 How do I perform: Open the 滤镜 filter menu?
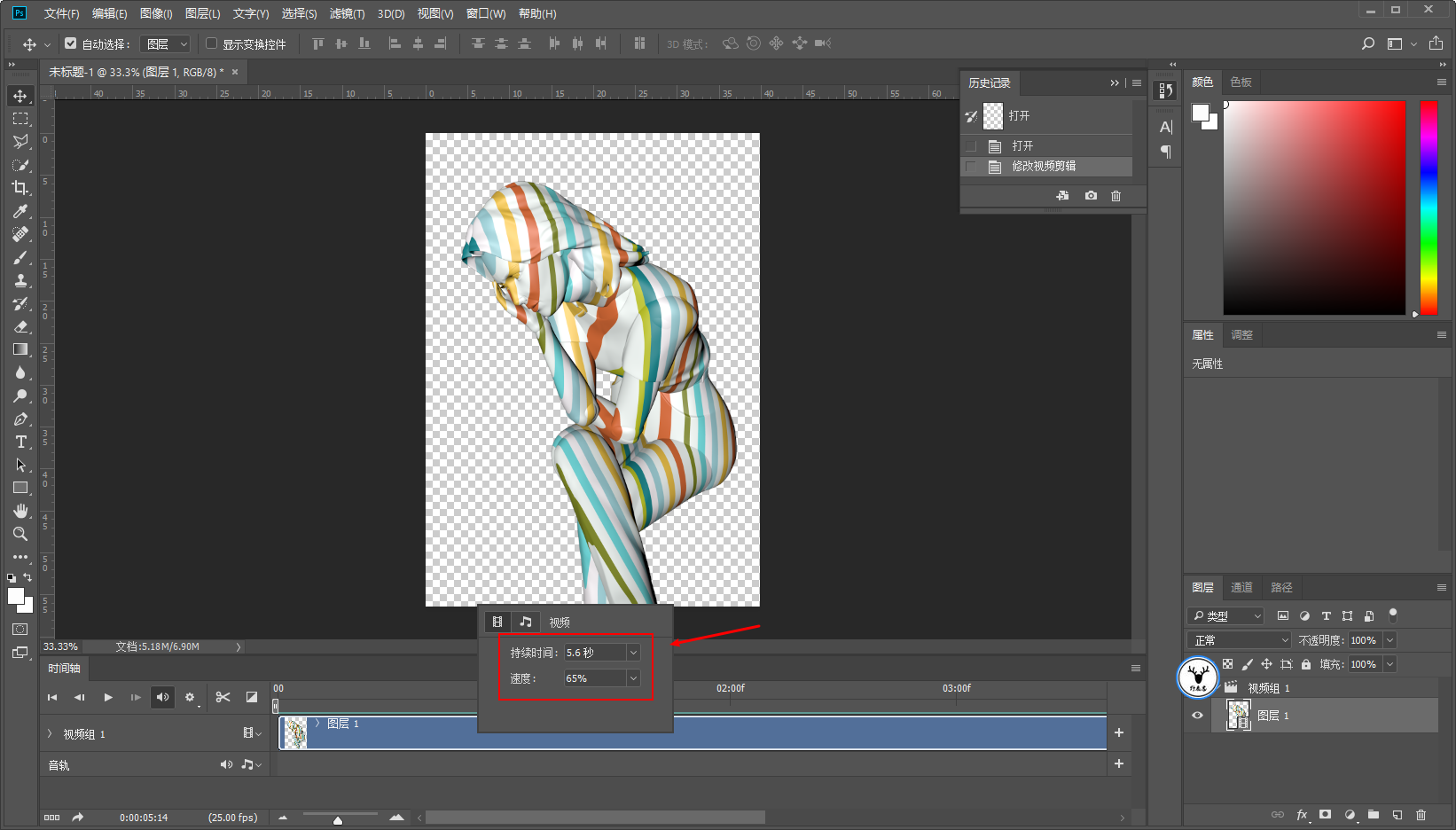coord(347,13)
